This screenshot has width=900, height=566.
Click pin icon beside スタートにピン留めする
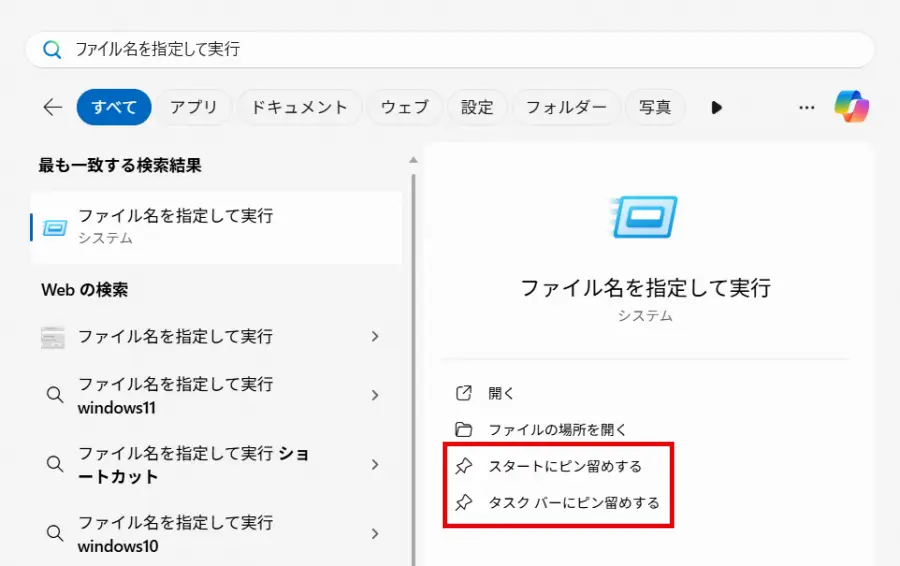pos(464,466)
